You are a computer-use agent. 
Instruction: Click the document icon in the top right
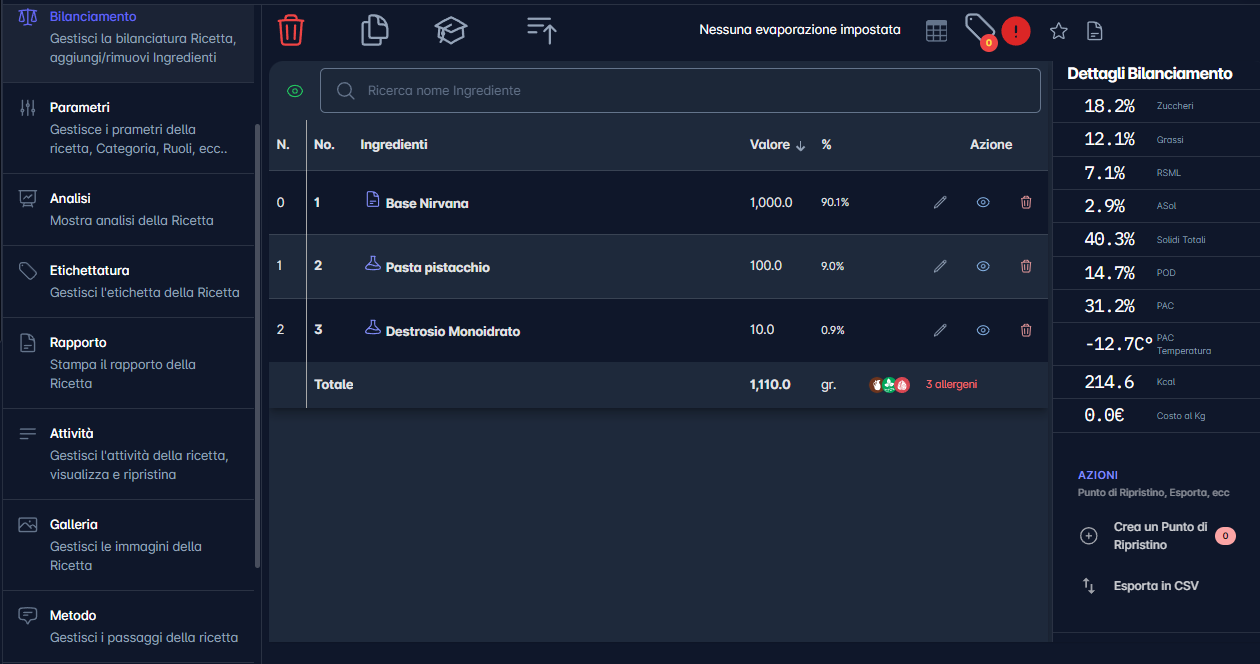click(1095, 31)
